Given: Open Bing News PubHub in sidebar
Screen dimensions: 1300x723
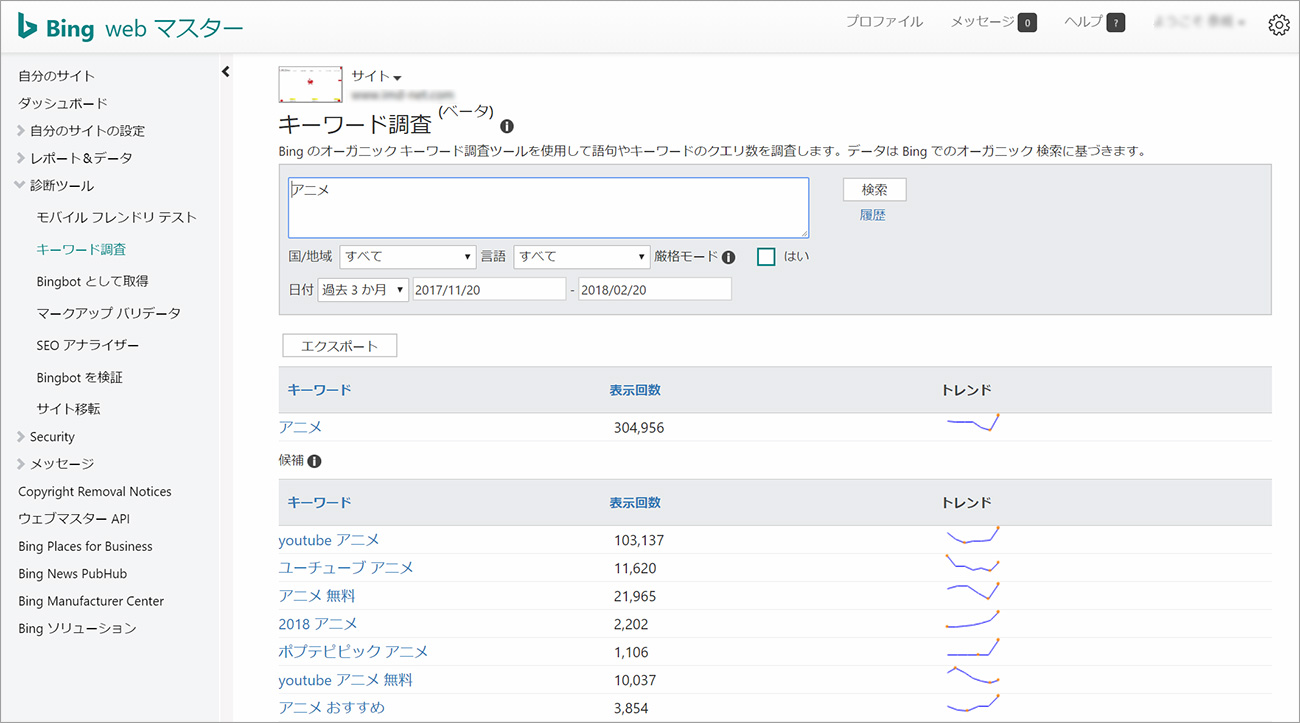Looking at the screenshot, I should pyautogui.click(x=73, y=574).
